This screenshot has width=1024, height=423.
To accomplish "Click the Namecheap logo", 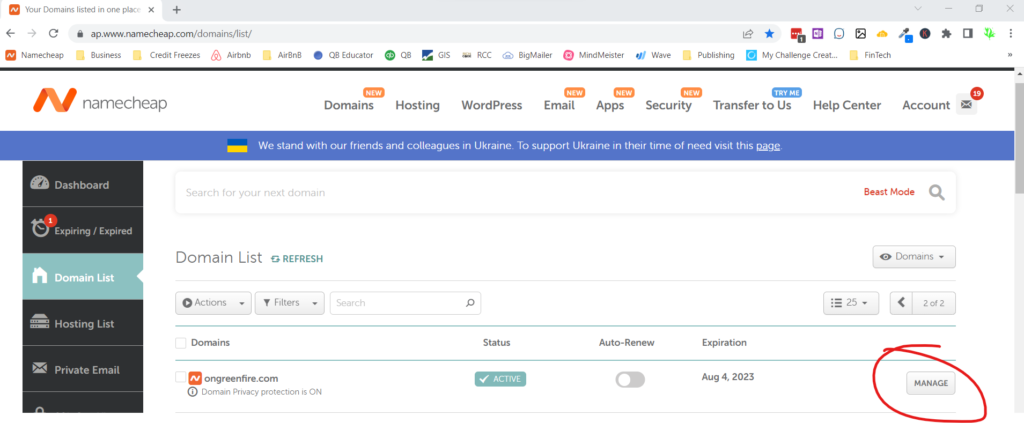I will [100, 101].
